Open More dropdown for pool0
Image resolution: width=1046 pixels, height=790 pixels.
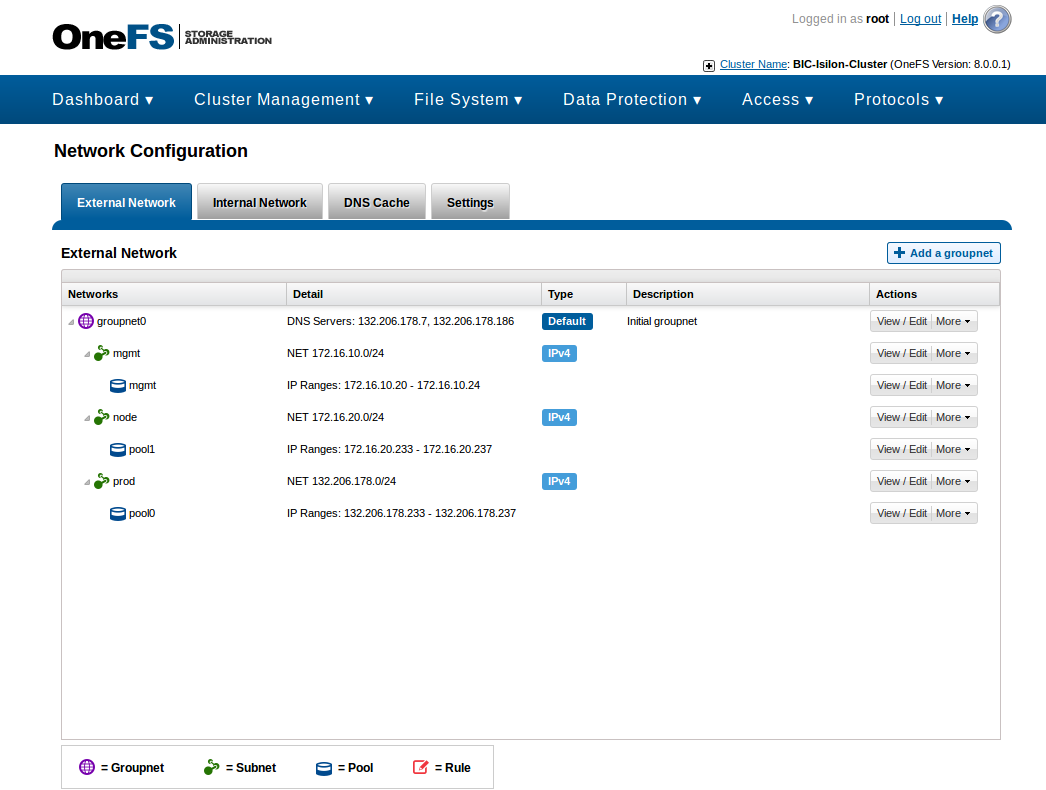tap(954, 513)
